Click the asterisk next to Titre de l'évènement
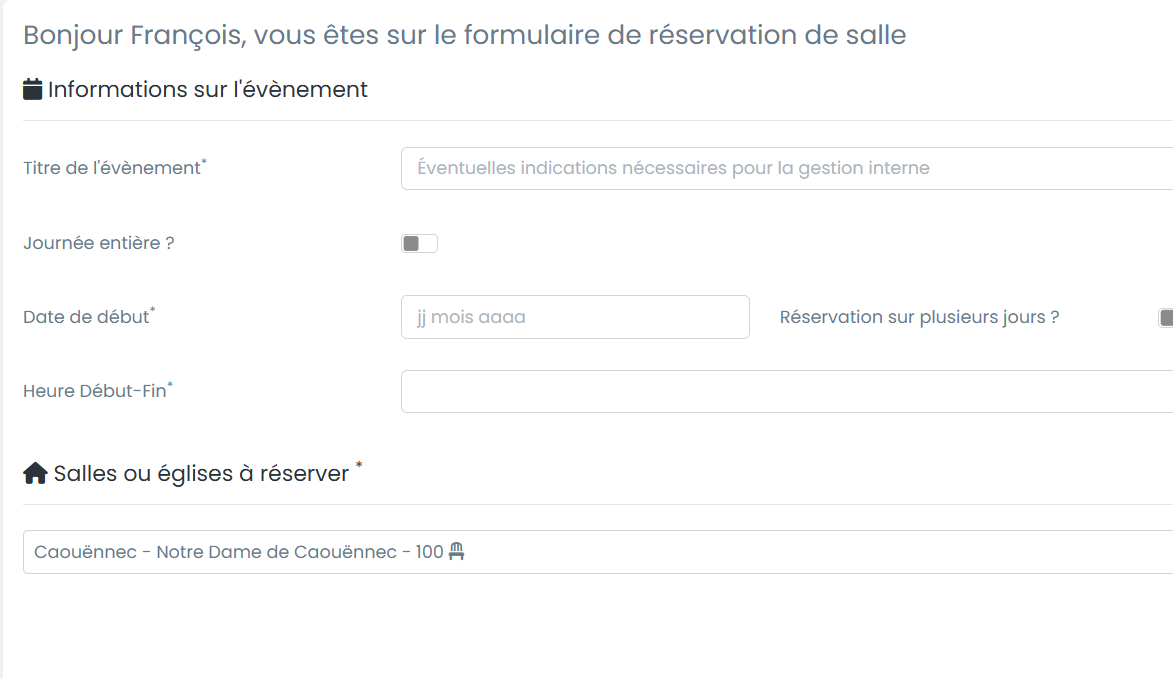Image resolution: width=1173 pixels, height=678 pixels. [205, 162]
